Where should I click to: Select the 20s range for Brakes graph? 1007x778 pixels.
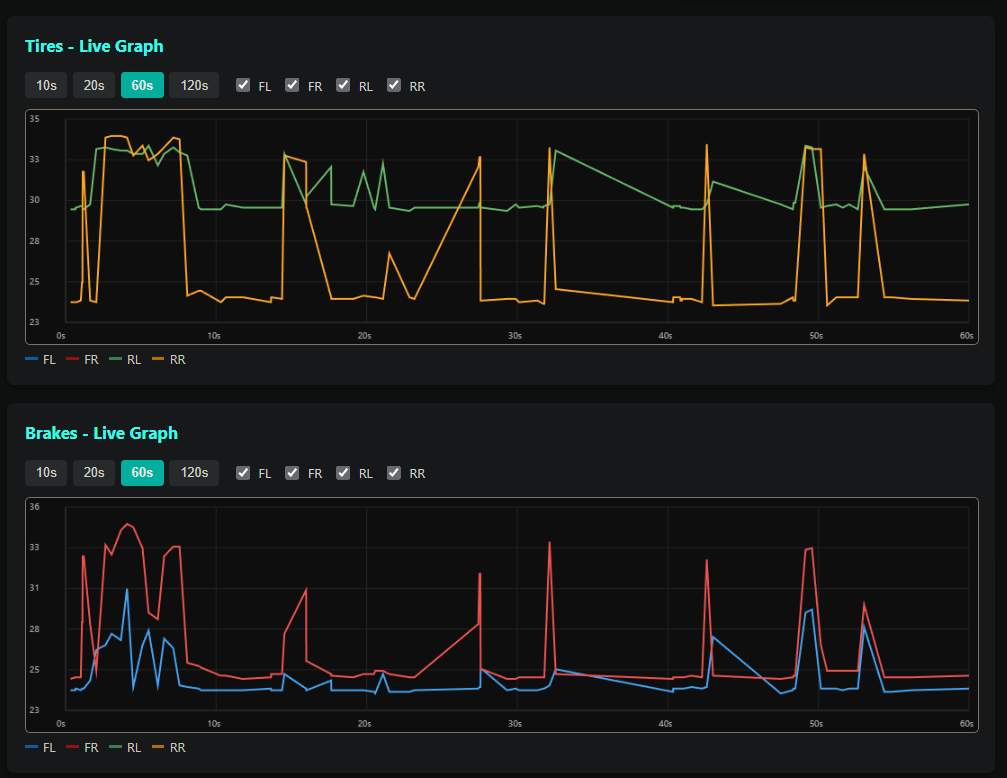[x=94, y=472]
